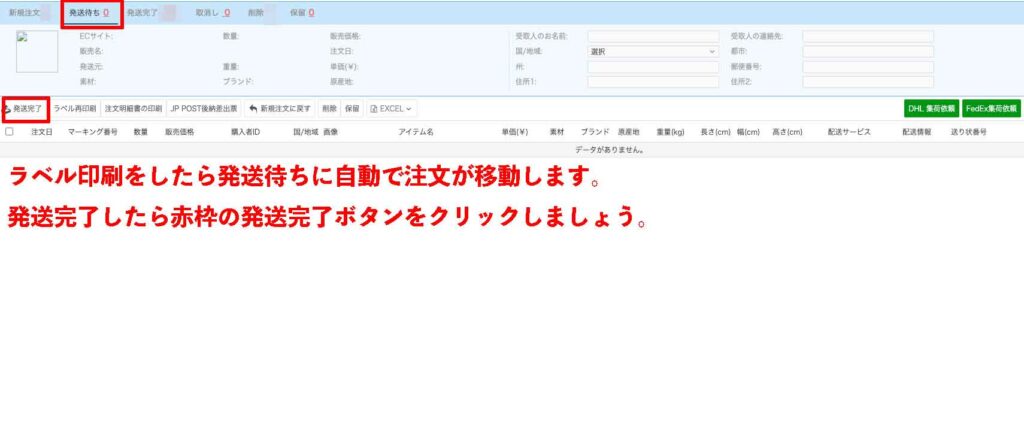Open the 発送完了 tab in top bar
This screenshot has height=439, width=1024.
coord(142,12)
